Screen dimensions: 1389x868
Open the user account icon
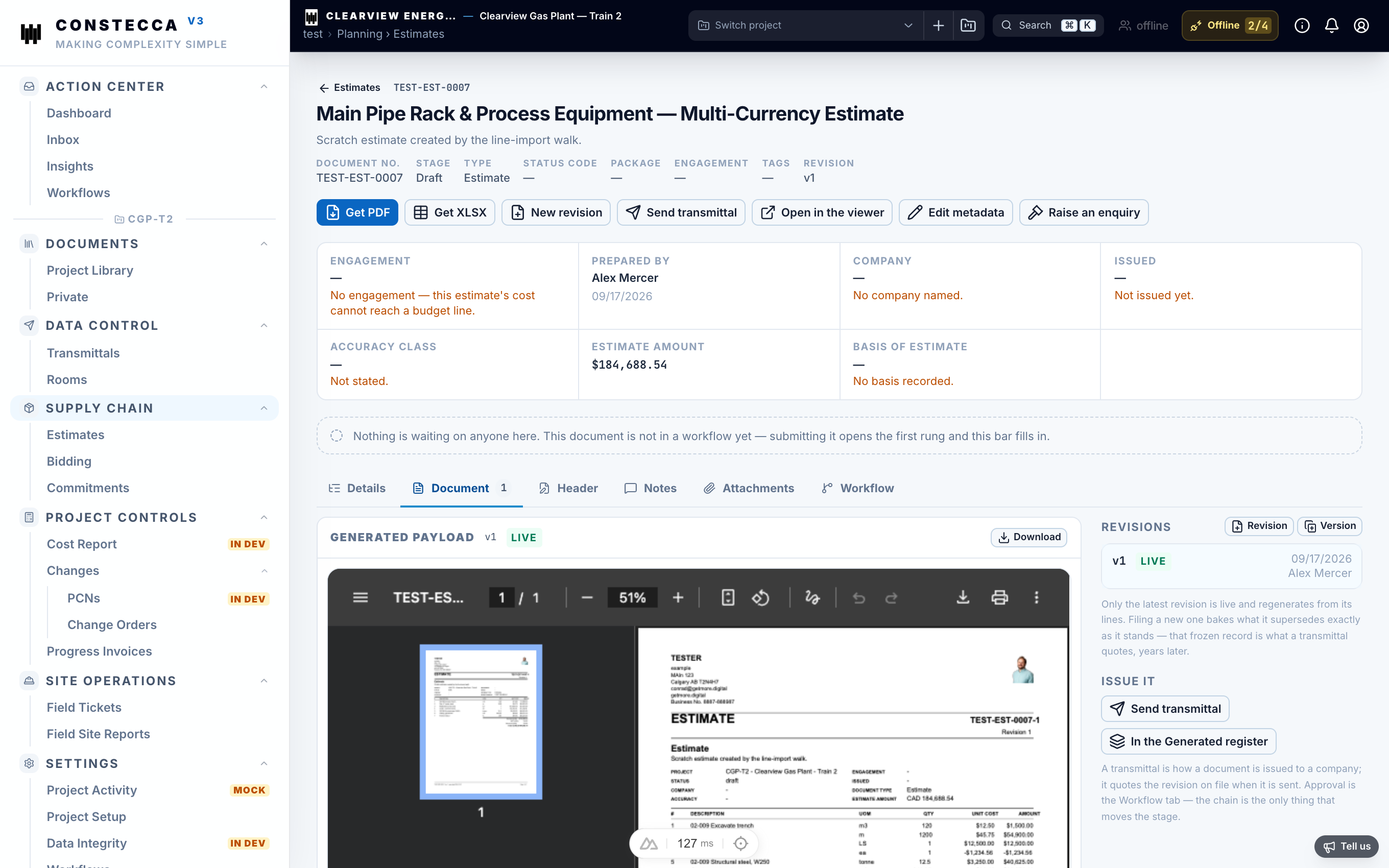(1361, 25)
